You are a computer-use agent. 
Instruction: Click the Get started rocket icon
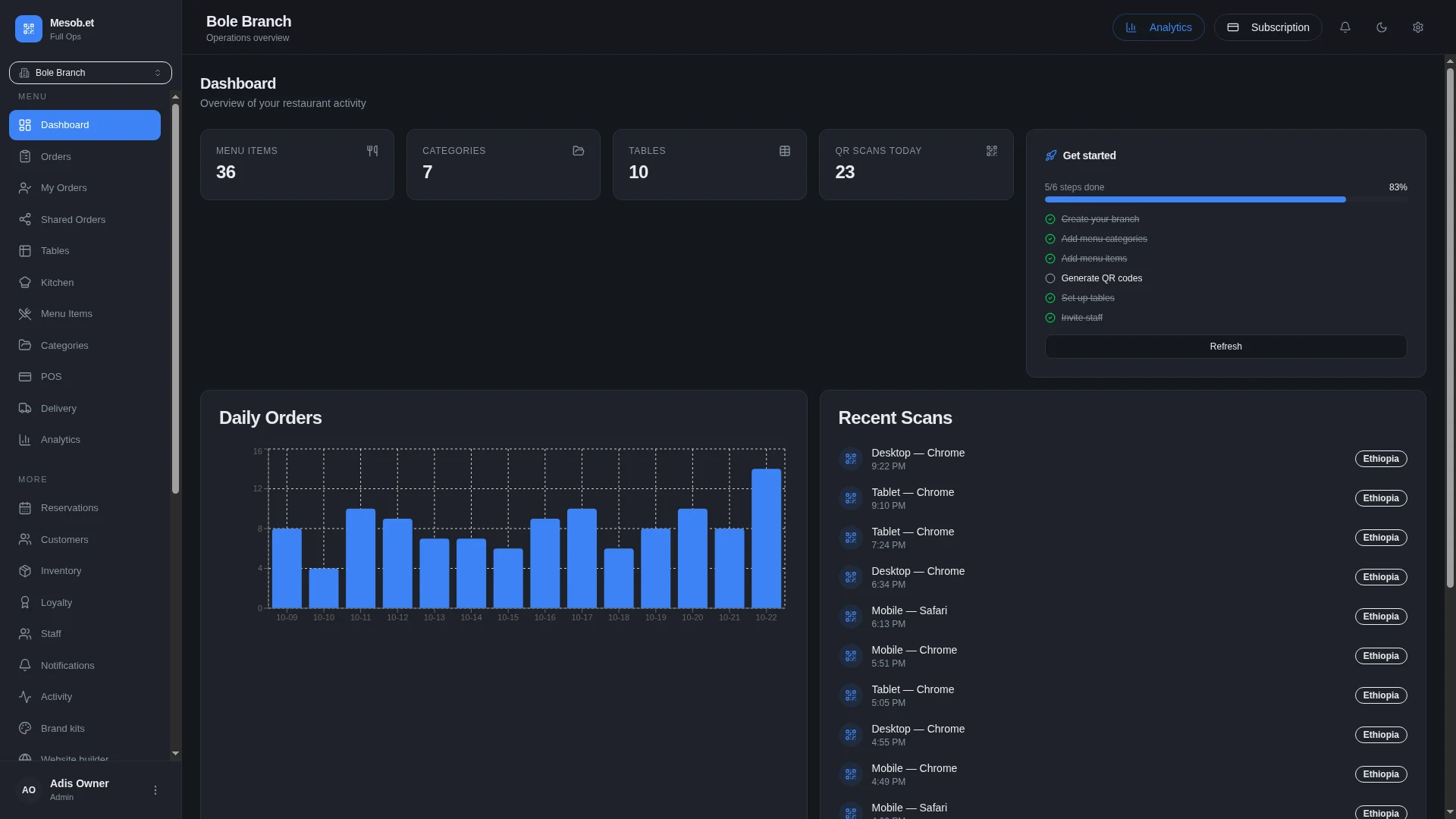coord(1051,155)
